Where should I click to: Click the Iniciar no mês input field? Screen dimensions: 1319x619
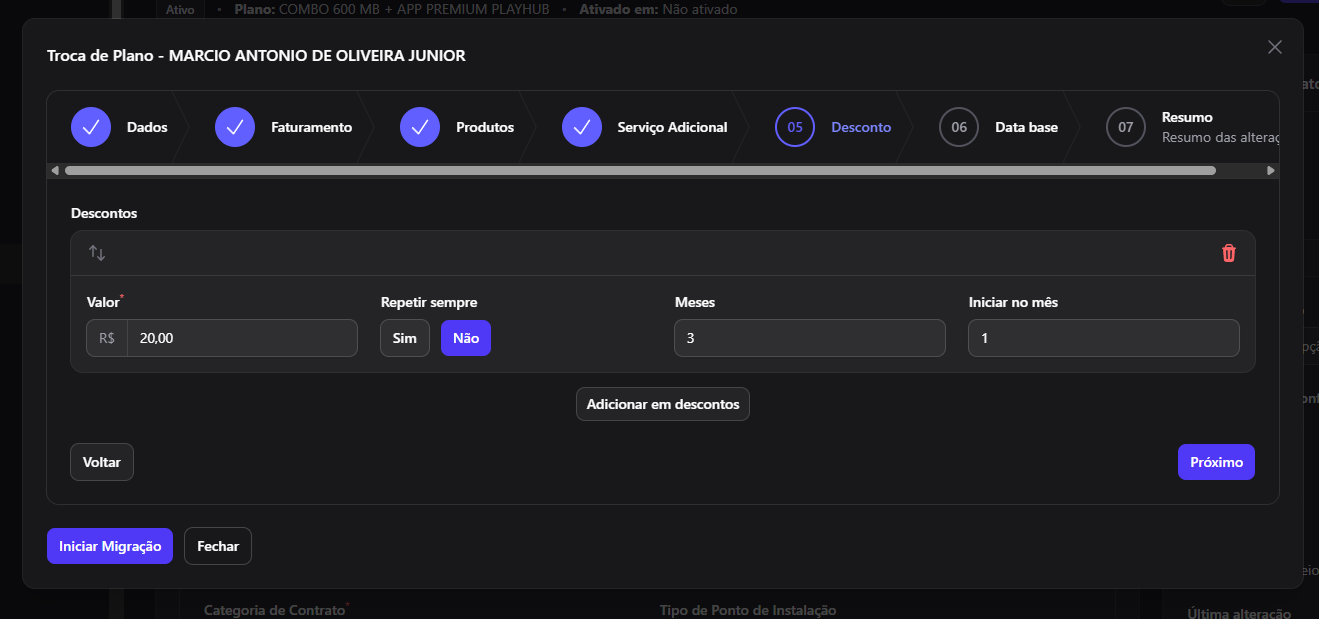tap(1104, 338)
